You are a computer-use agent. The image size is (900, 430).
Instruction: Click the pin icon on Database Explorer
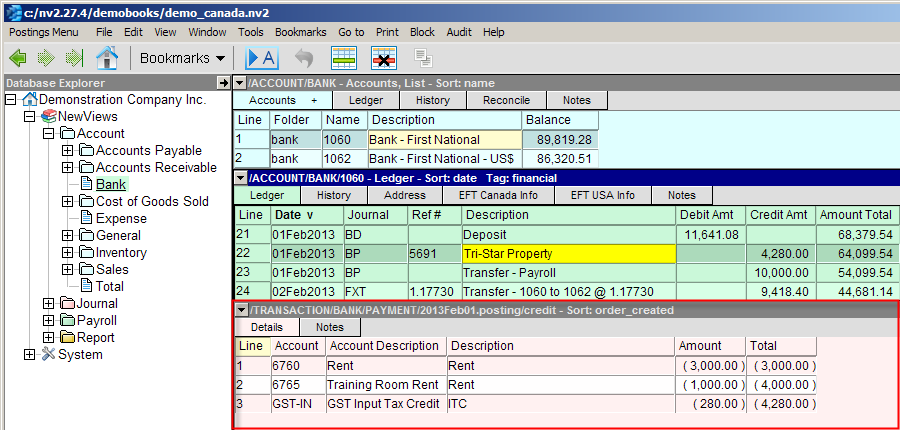pyautogui.click(x=223, y=82)
